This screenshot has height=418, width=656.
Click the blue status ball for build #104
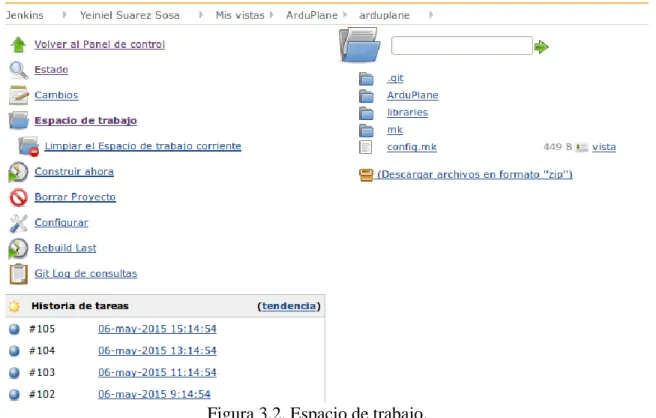pyautogui.click(x=14, y=351)
